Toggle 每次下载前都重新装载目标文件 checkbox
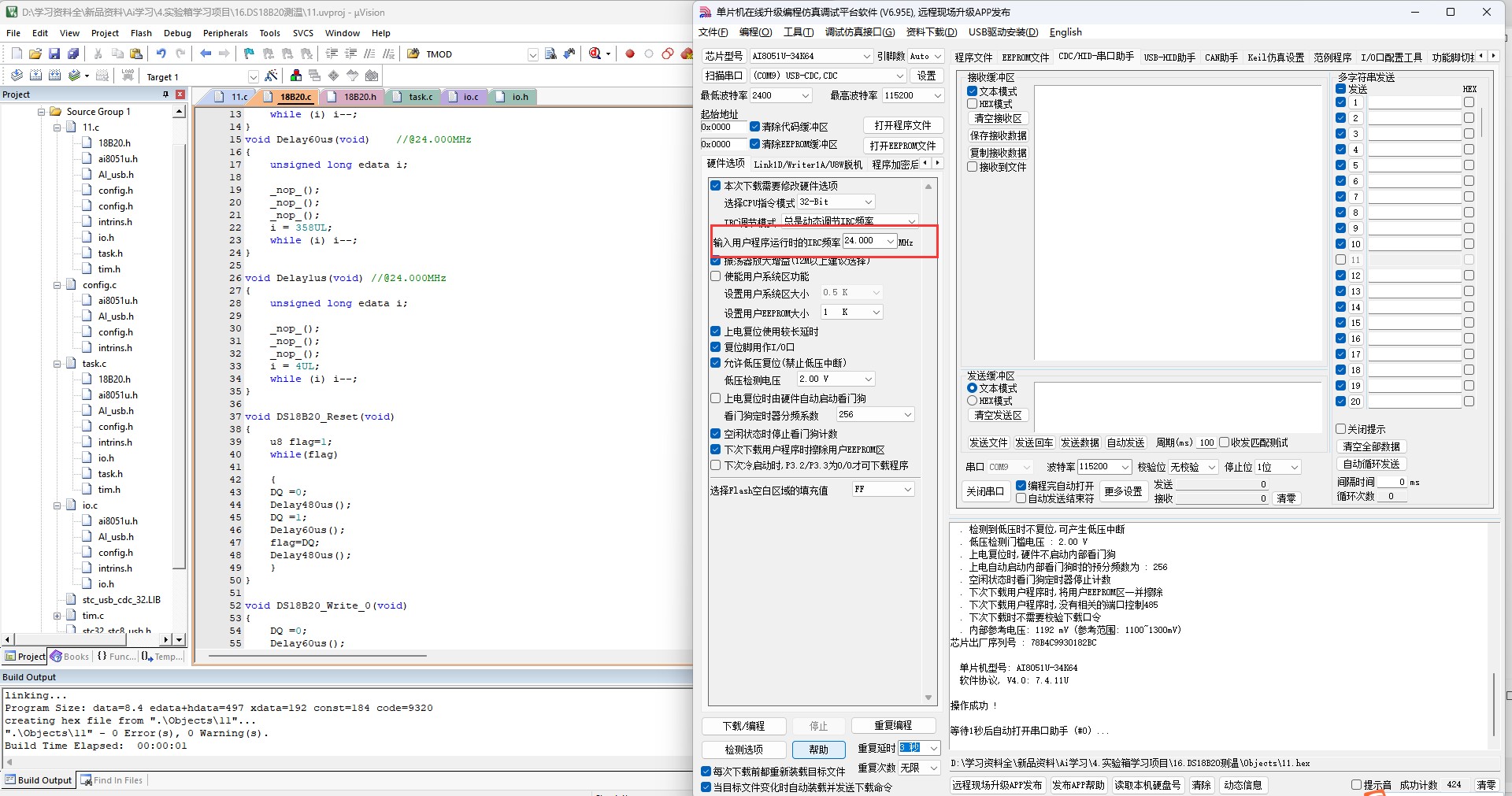Image resolution: width=1512 pixels, height=796 pixels. 706,772
